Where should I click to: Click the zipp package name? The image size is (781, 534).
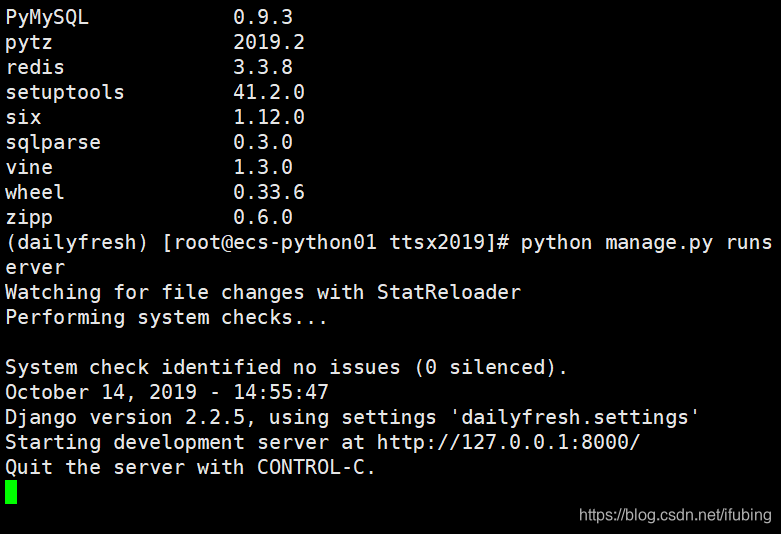point(29,218)
